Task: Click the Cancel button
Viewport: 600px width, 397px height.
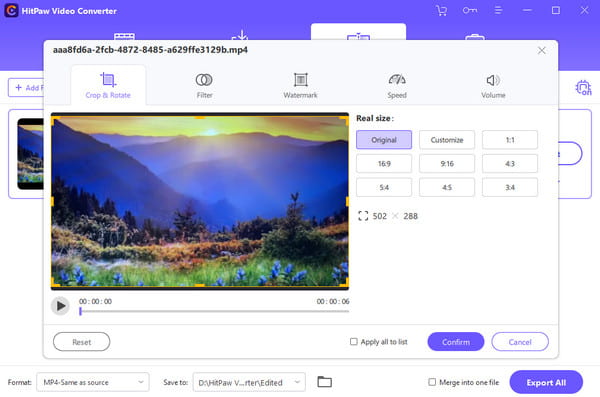Action: pyautogui.click(x=520, y=342)
